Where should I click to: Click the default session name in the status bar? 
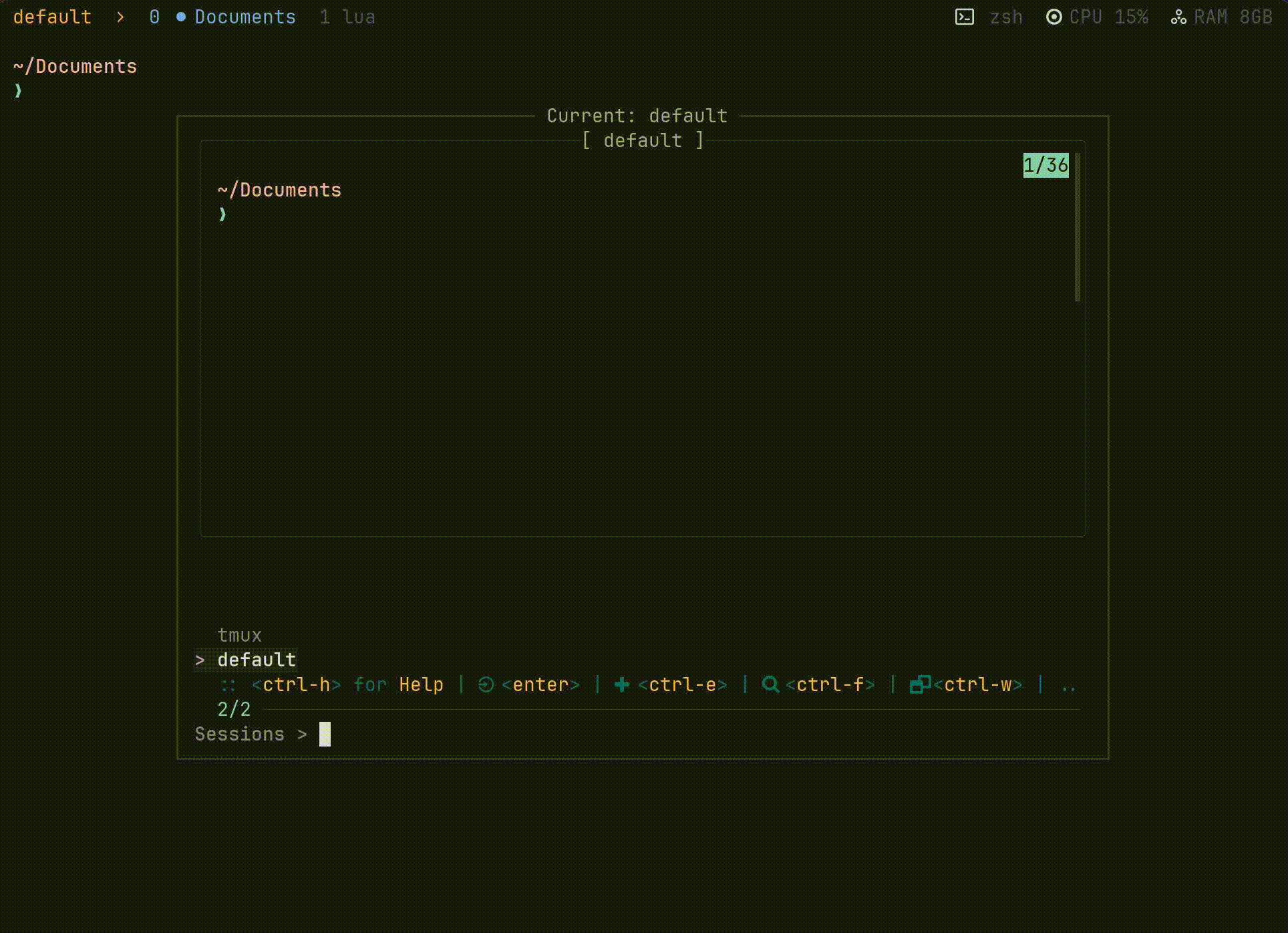(x=52, y=17)
